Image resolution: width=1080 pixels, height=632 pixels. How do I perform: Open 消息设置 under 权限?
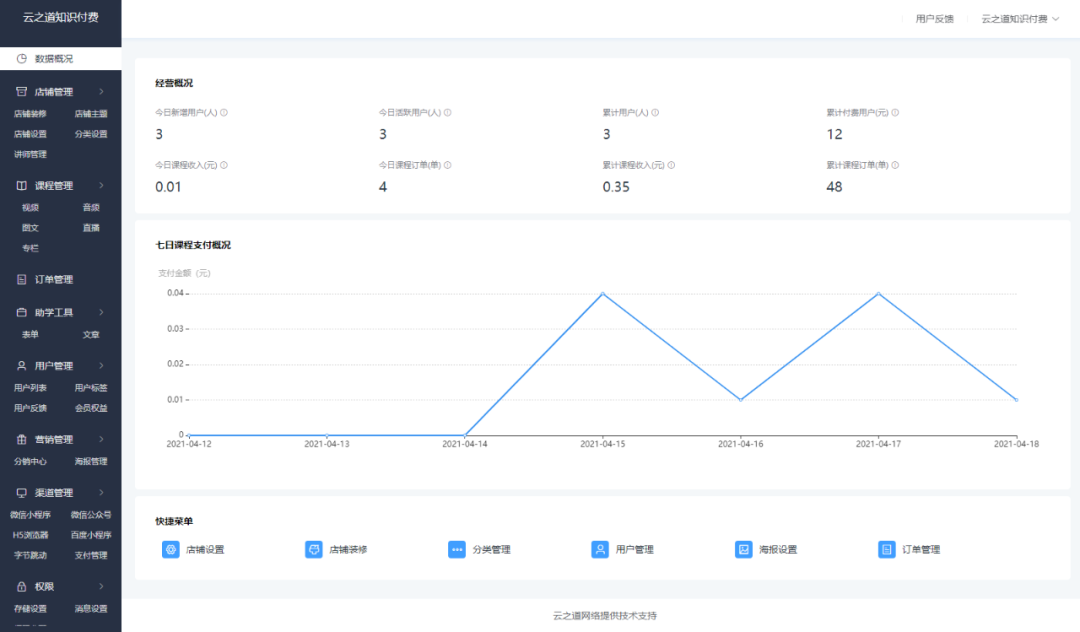click(x=91, y=609)
